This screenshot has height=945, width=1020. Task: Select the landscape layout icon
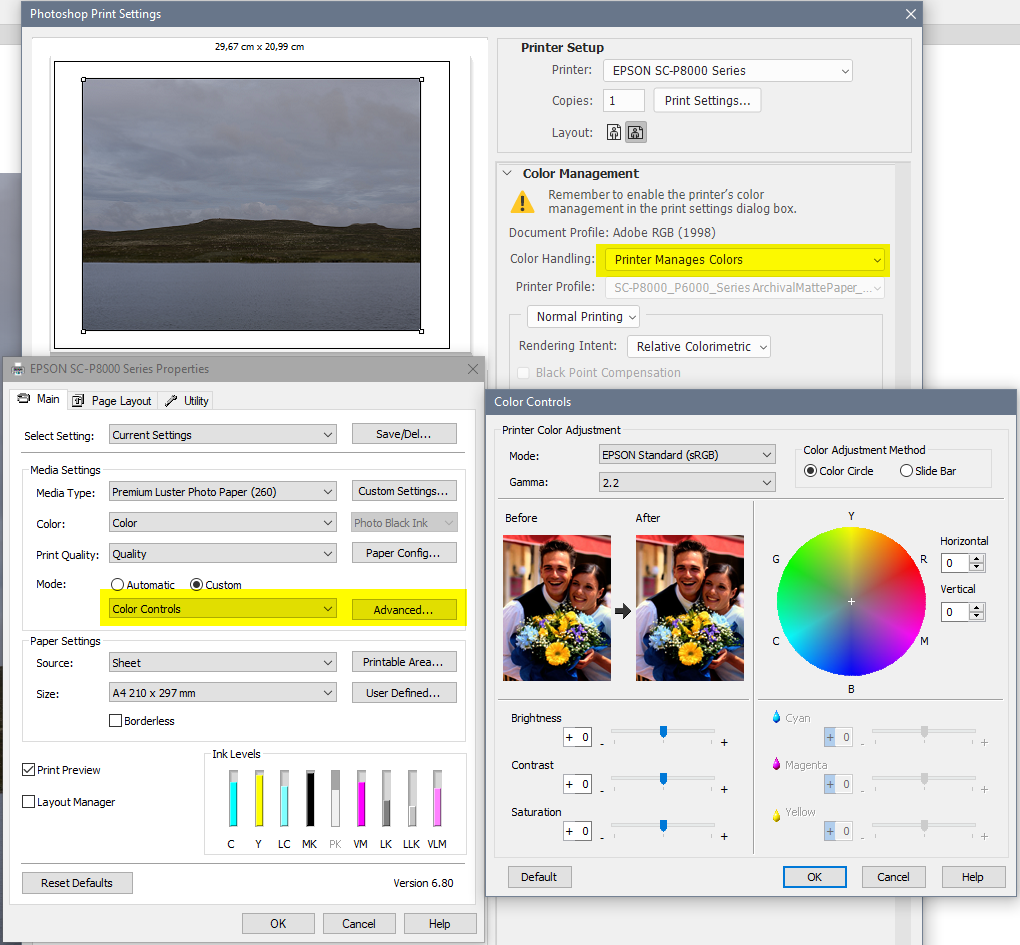[x=634, y=131]
